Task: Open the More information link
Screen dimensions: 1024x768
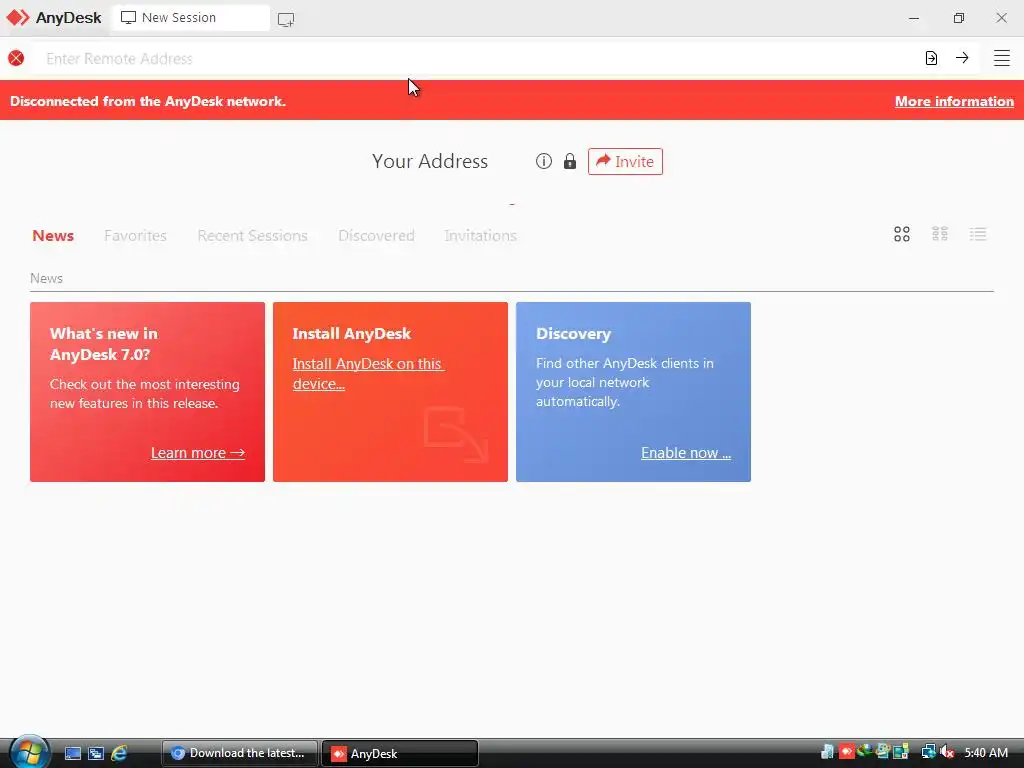Action: click(x=954, y=101)
